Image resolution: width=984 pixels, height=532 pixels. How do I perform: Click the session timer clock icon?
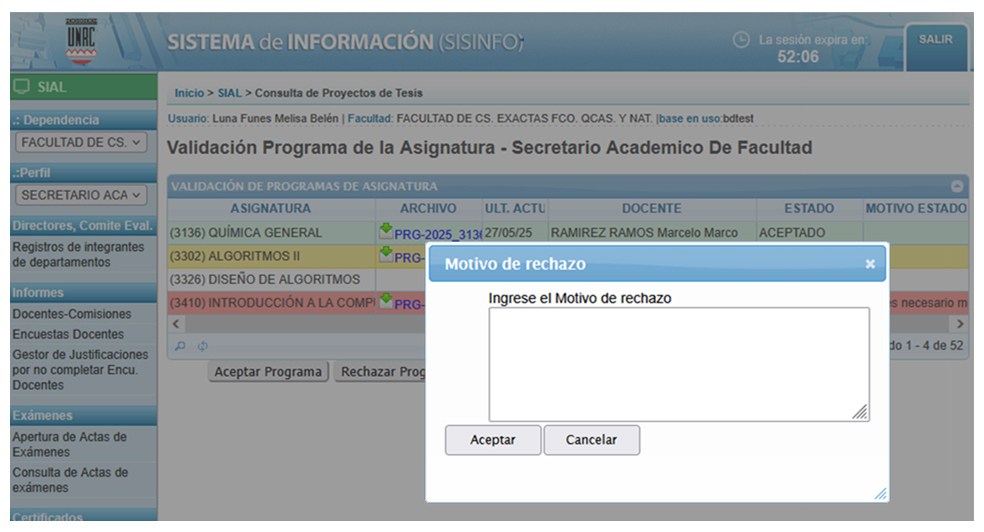coord(741,41)
